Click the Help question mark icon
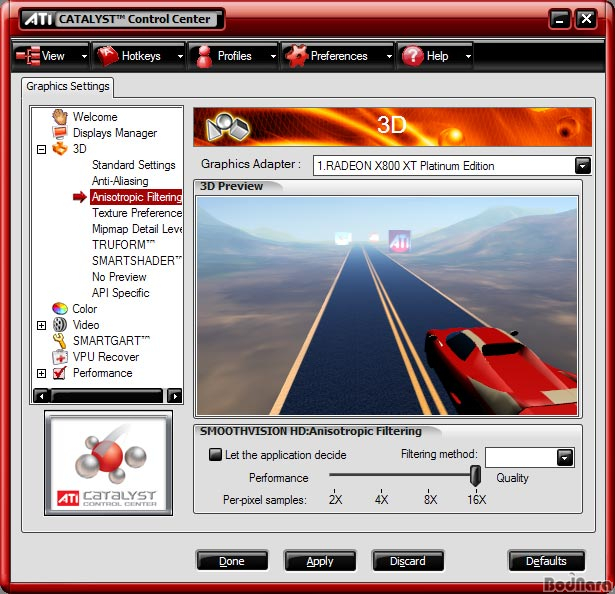The width and height of the screenshot is (615, 594). [412, 56]
